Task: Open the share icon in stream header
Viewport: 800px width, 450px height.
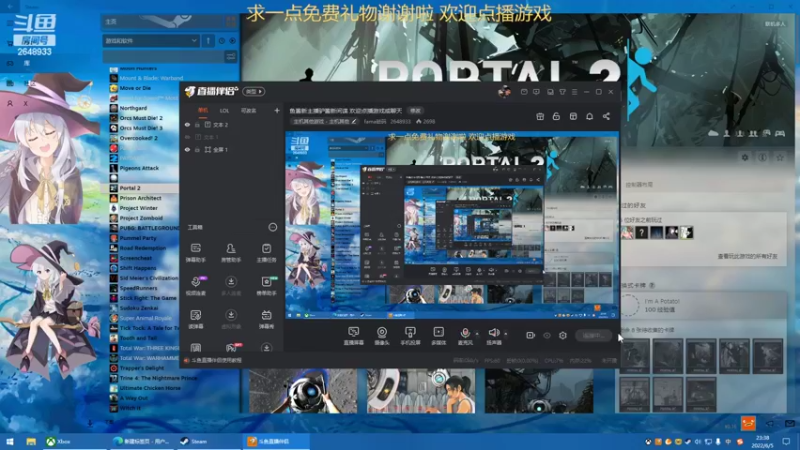Action: 606,116
